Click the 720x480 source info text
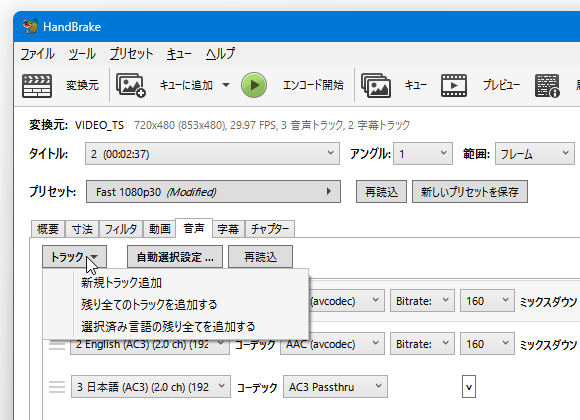580x420 pixels. [x=272, y=125]
